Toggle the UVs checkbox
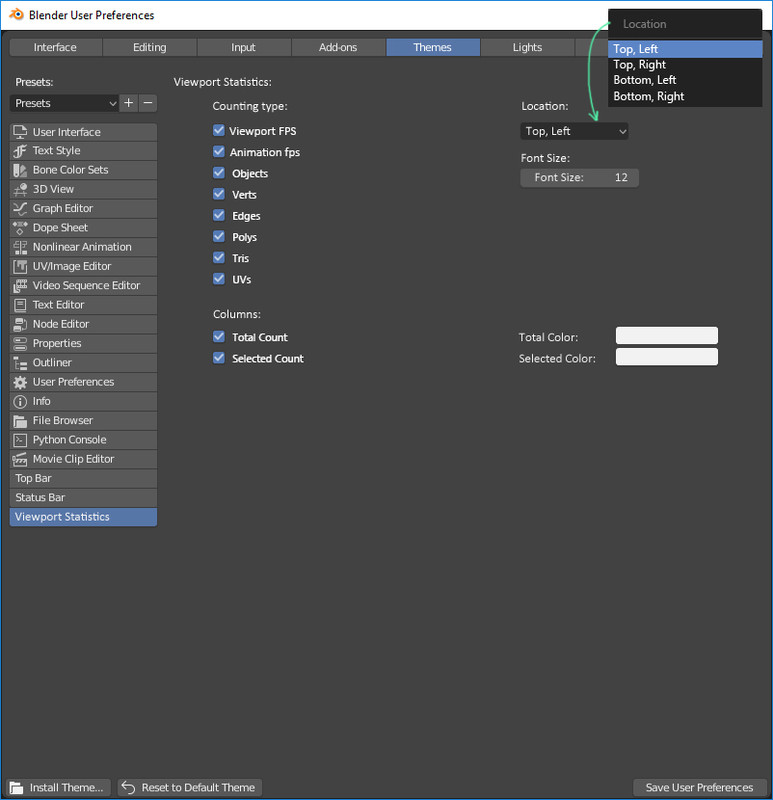773x800 pixels. click(x=219, y=279)
